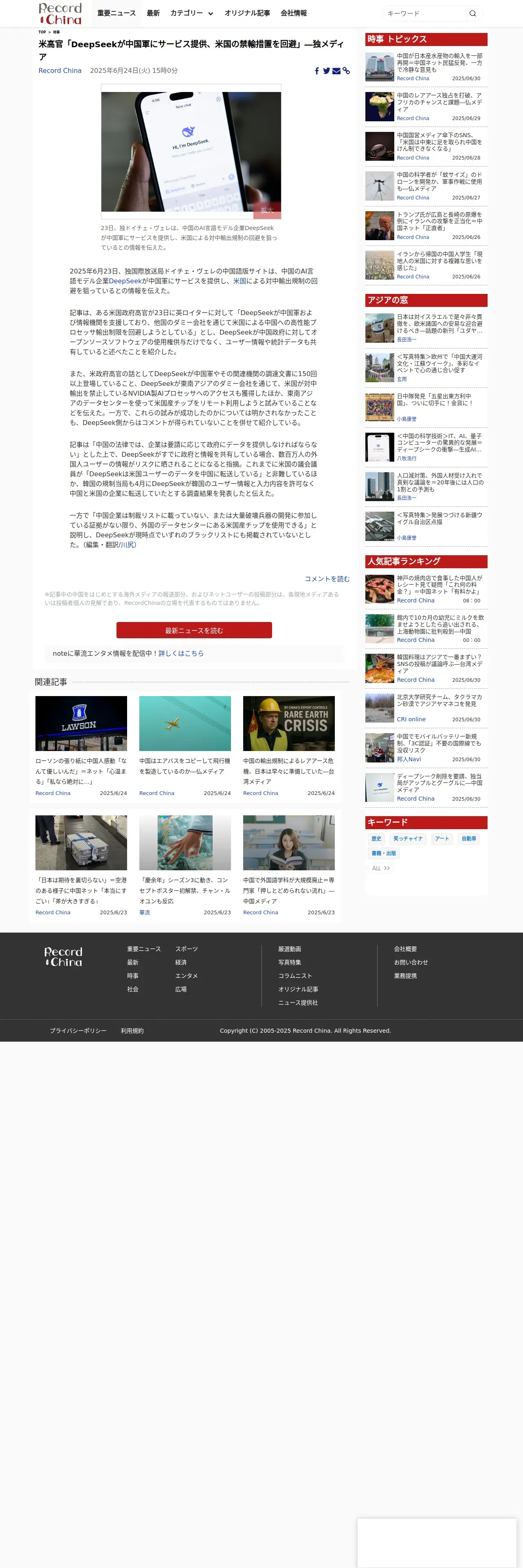Open 日本は対イスラエル column headline
523x1568 pixels.
coord(439,324)
